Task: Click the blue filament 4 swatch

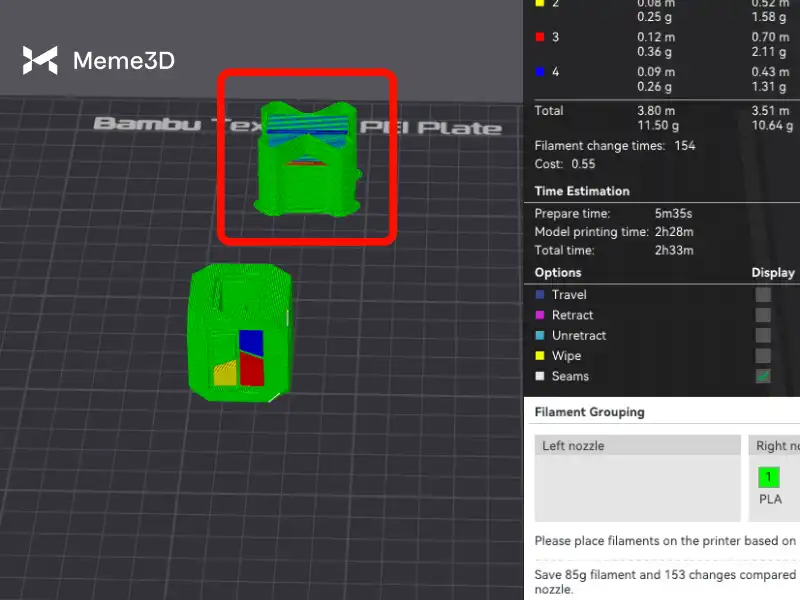Action: point(540,70)
